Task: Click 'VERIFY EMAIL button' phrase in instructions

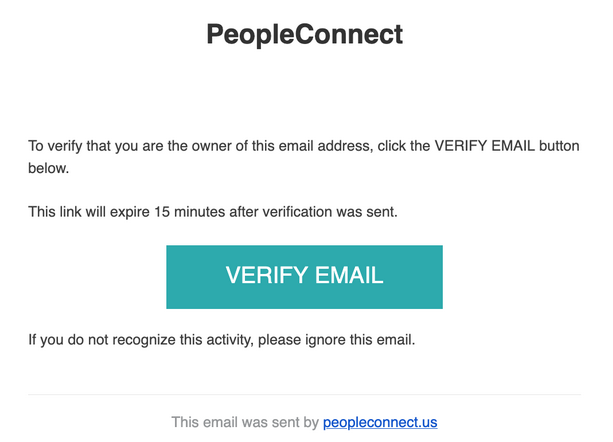Action: 506,145
